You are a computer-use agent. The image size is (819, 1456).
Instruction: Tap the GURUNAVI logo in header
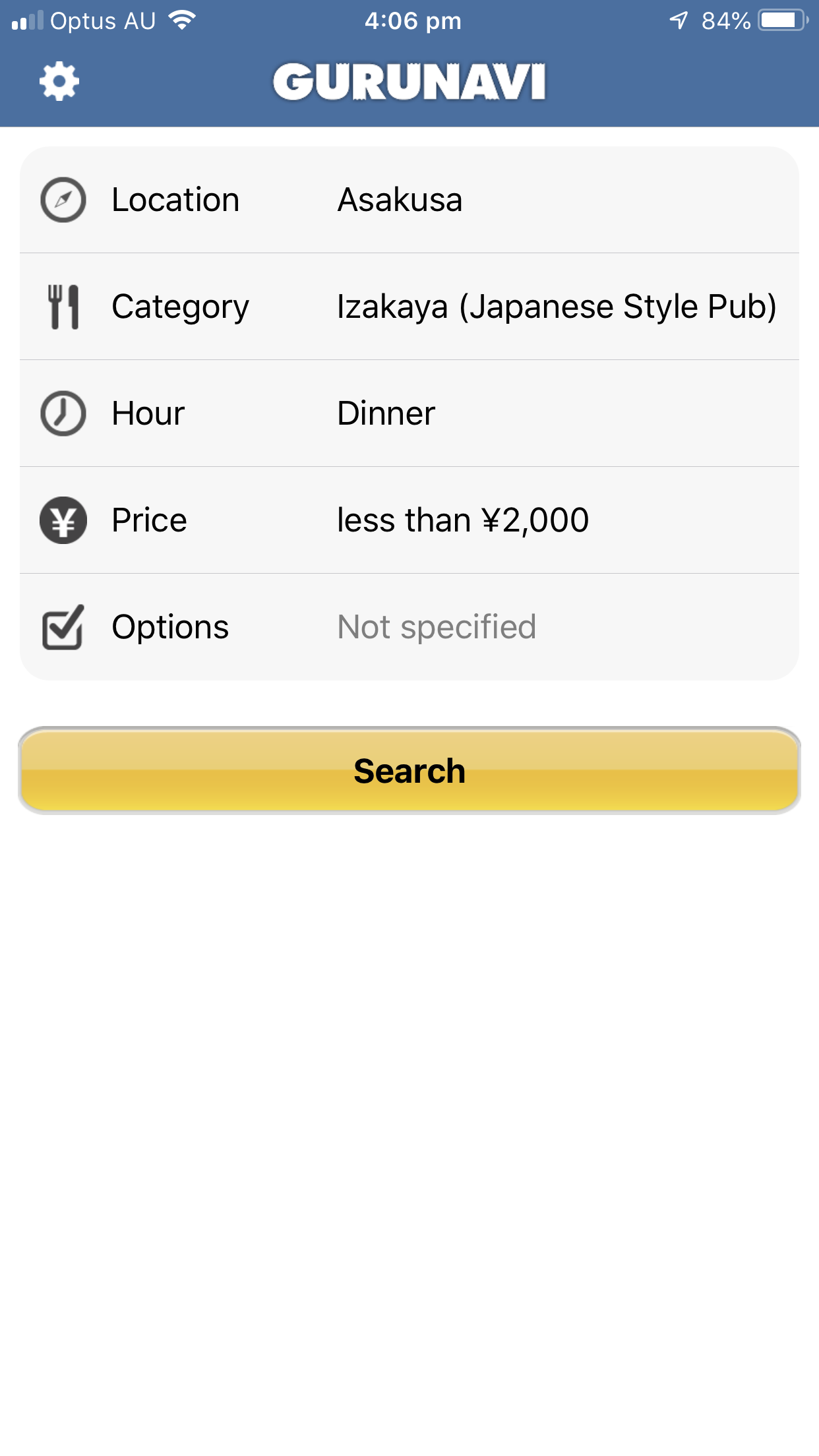coord(409,82)
